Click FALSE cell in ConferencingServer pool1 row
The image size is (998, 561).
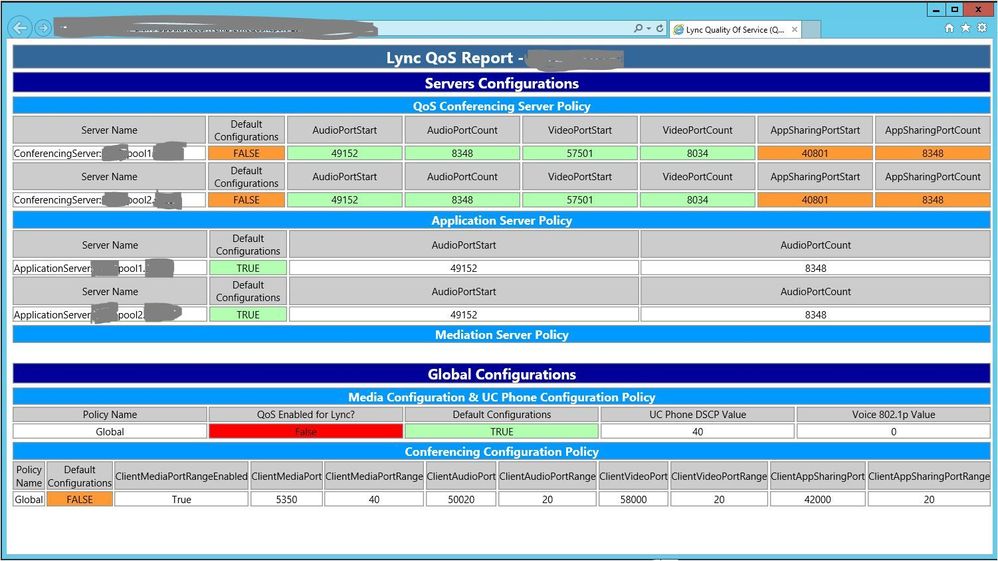pyautogui.click(x=246, y=153)
